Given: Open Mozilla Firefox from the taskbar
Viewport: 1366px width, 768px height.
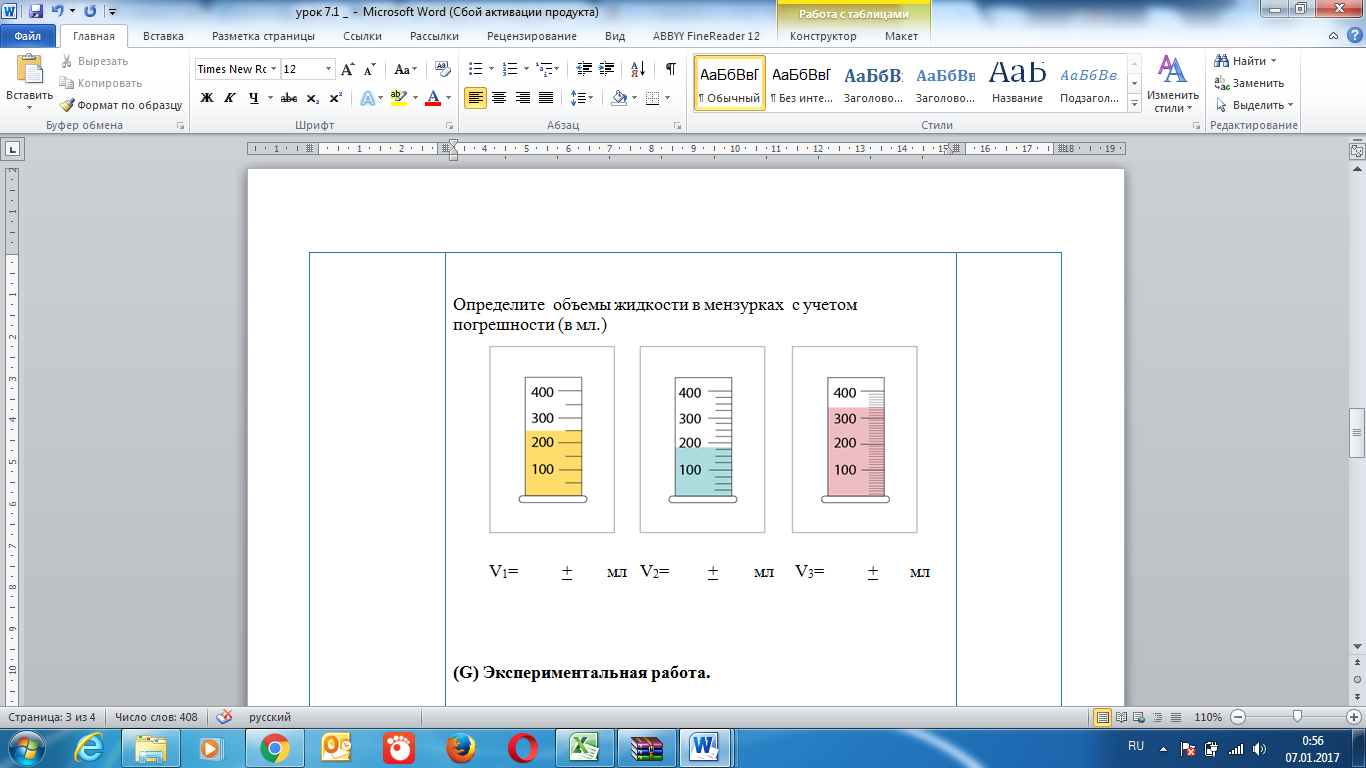Looking at the screenshot, I should coord(461,748).
